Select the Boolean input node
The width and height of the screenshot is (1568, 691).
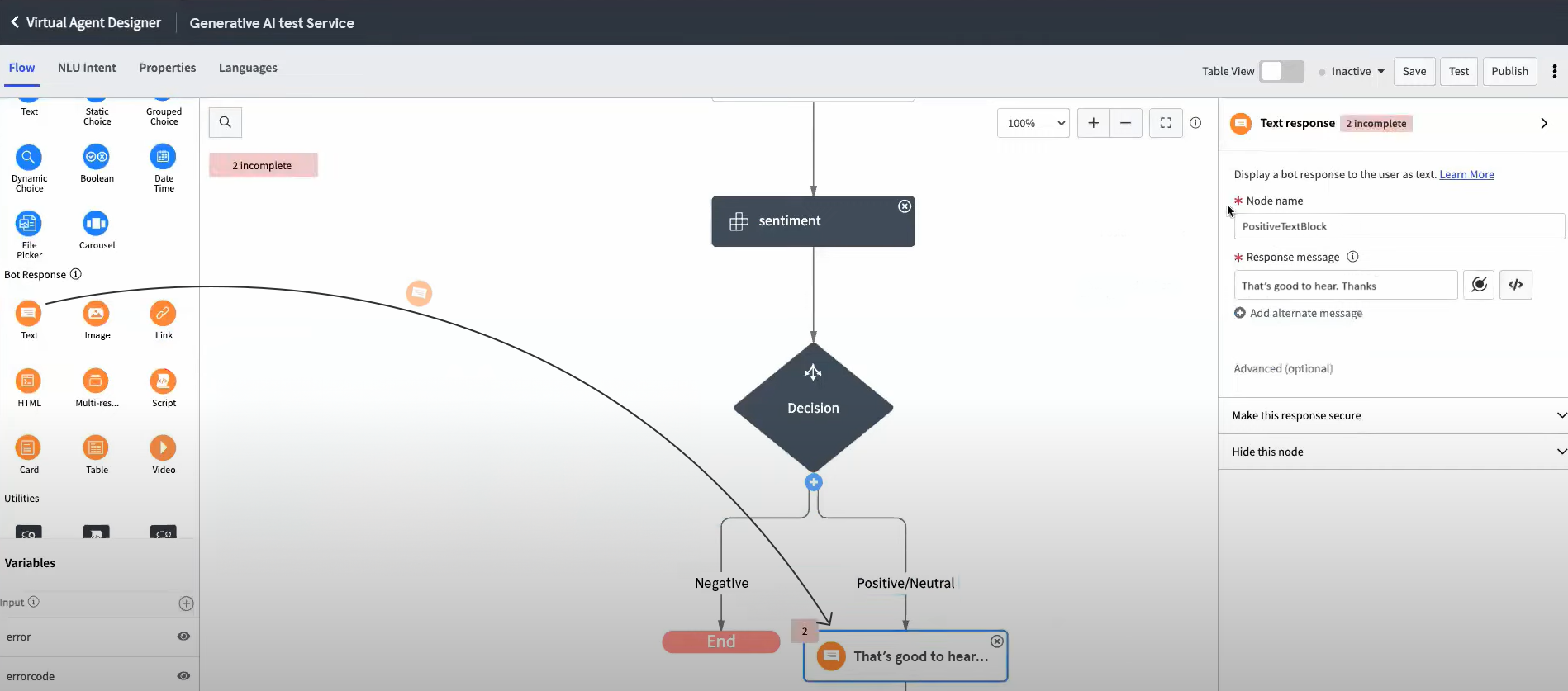click(97, 157)
